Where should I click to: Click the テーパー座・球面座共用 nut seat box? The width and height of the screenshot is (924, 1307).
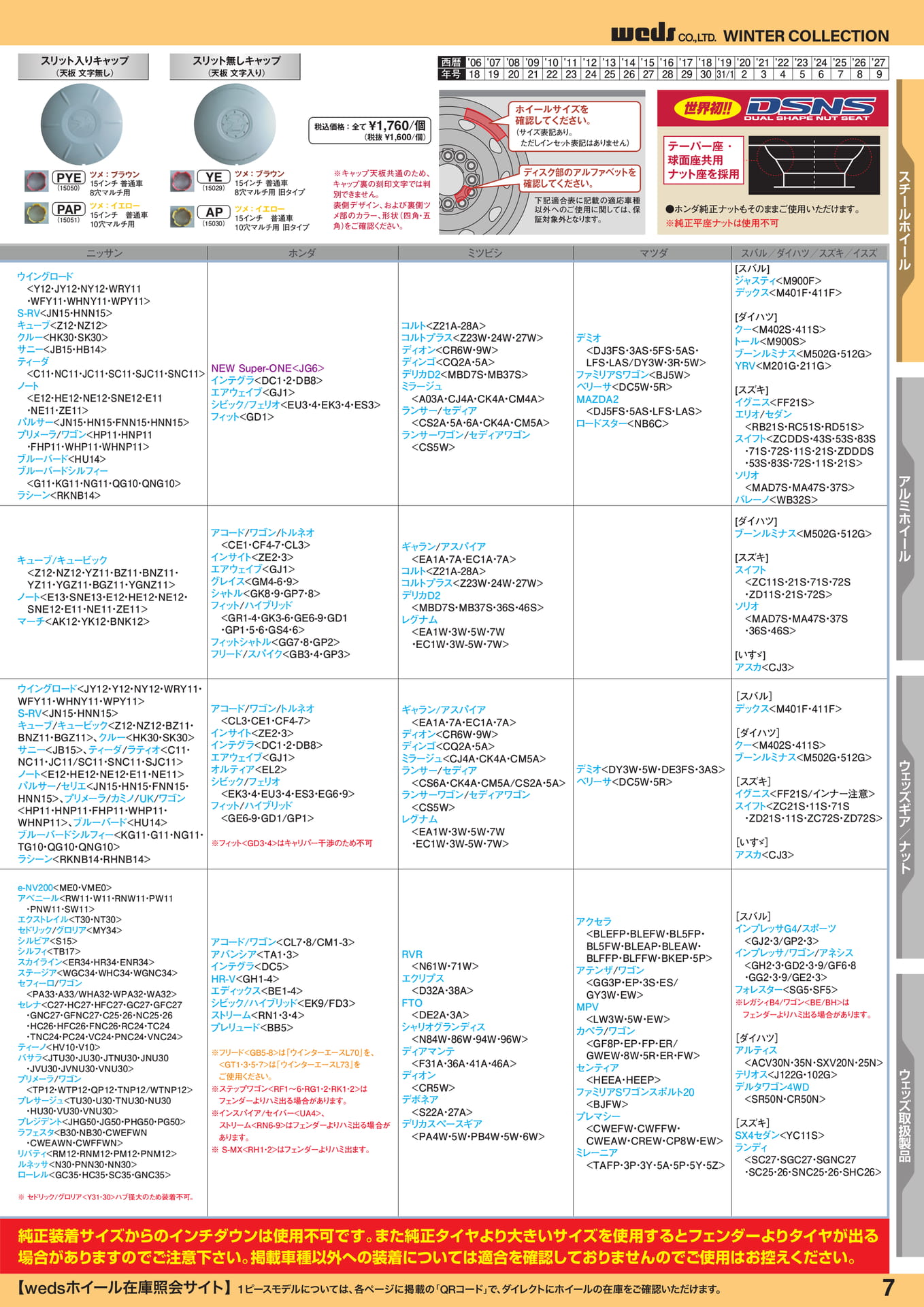pyautogui.click(x=703, y=160)
